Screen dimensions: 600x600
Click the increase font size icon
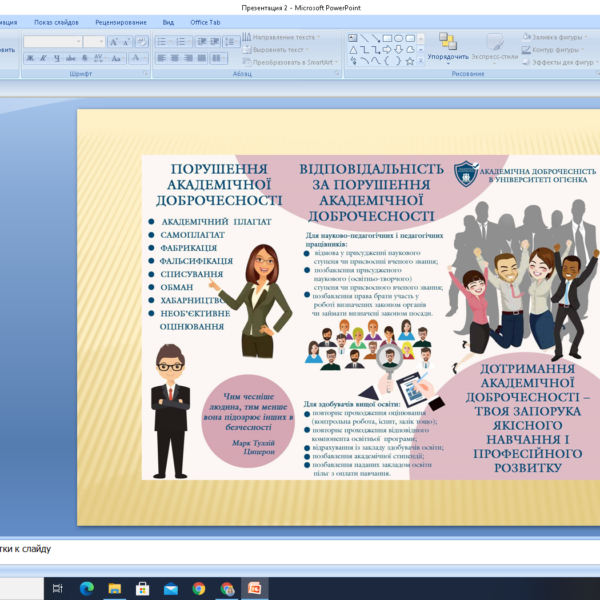[x=113, y=42]
